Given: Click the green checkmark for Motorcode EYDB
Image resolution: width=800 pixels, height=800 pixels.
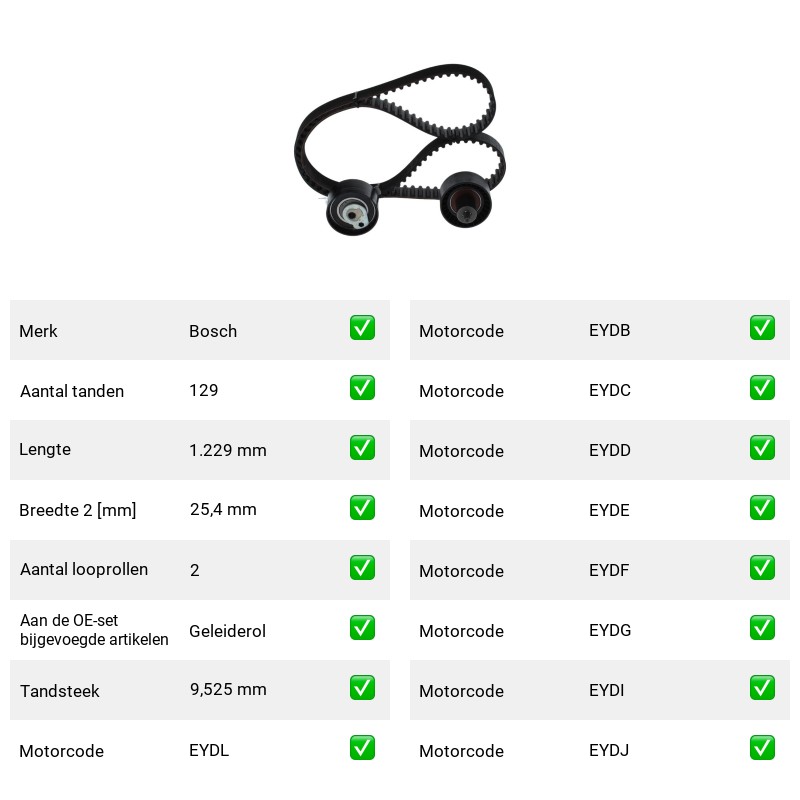Looking at the screenshot, I should (762, 328).
